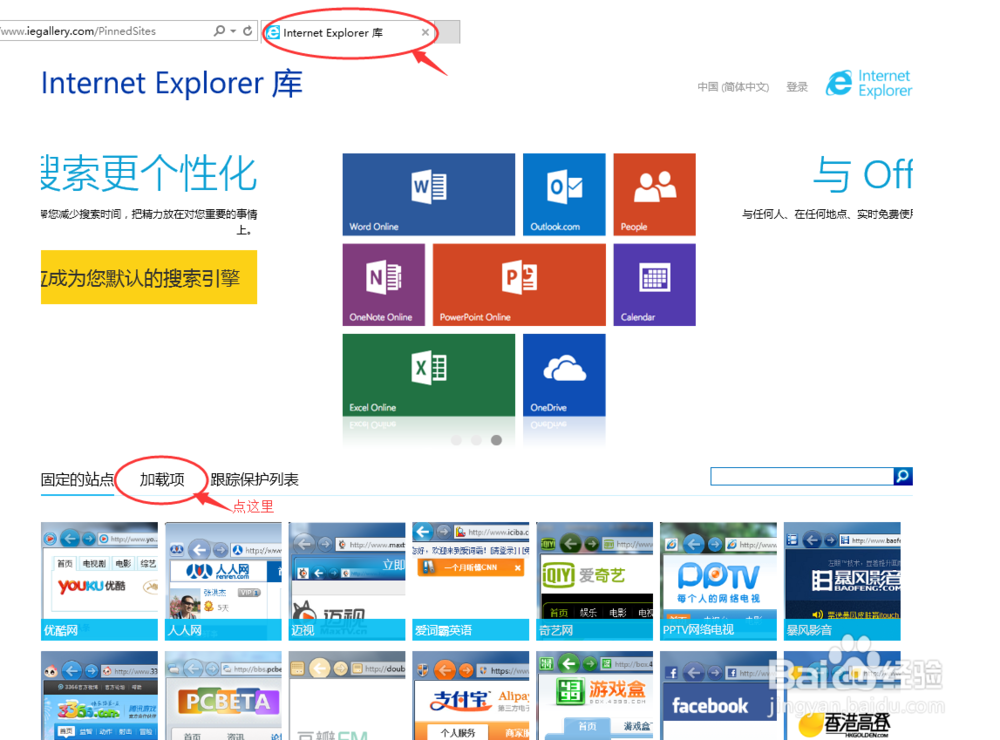Click the address bar search magnifier icon

(219, 31)
